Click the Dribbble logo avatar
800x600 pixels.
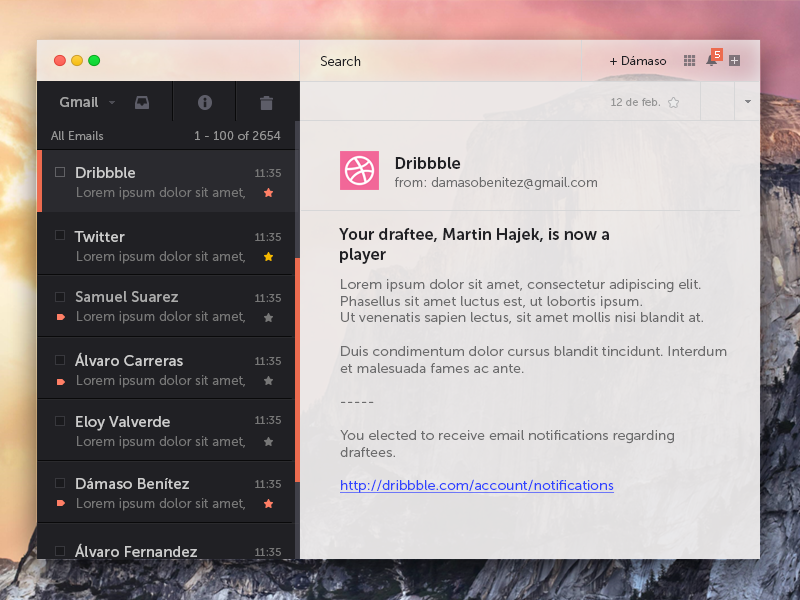tap(359, 170)
